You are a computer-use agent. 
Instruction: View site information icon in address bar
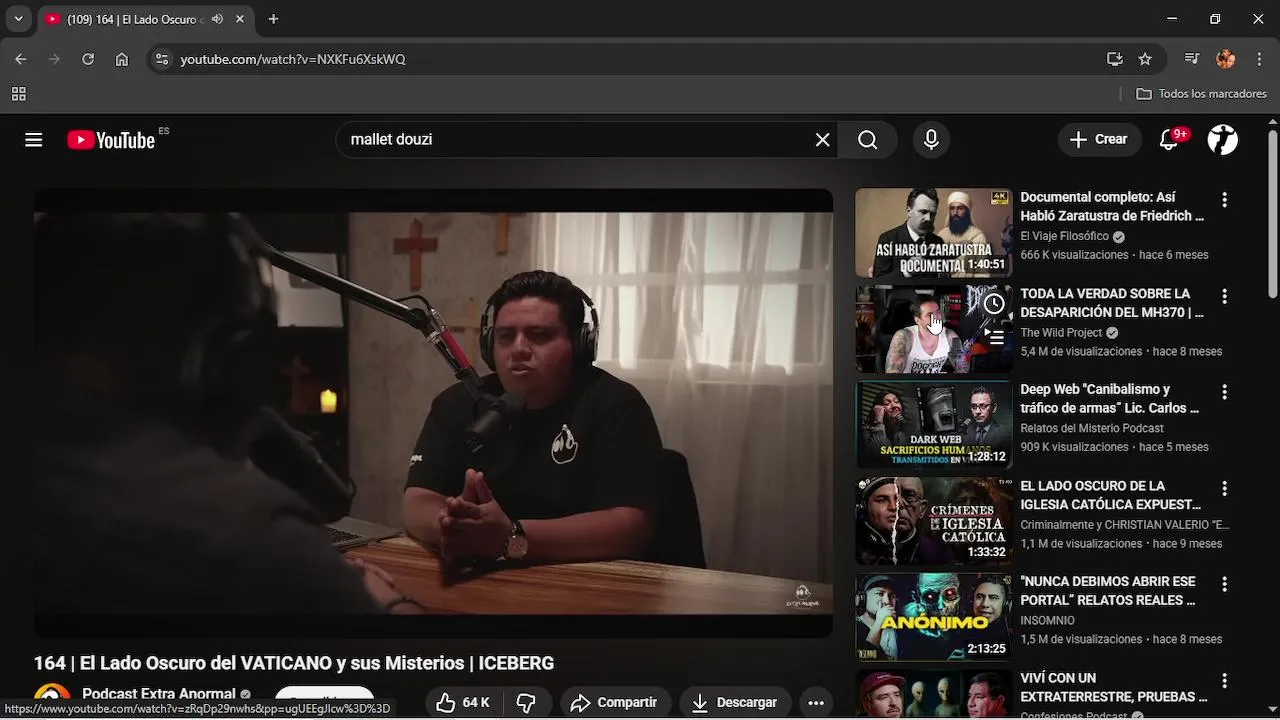[162, 59]
